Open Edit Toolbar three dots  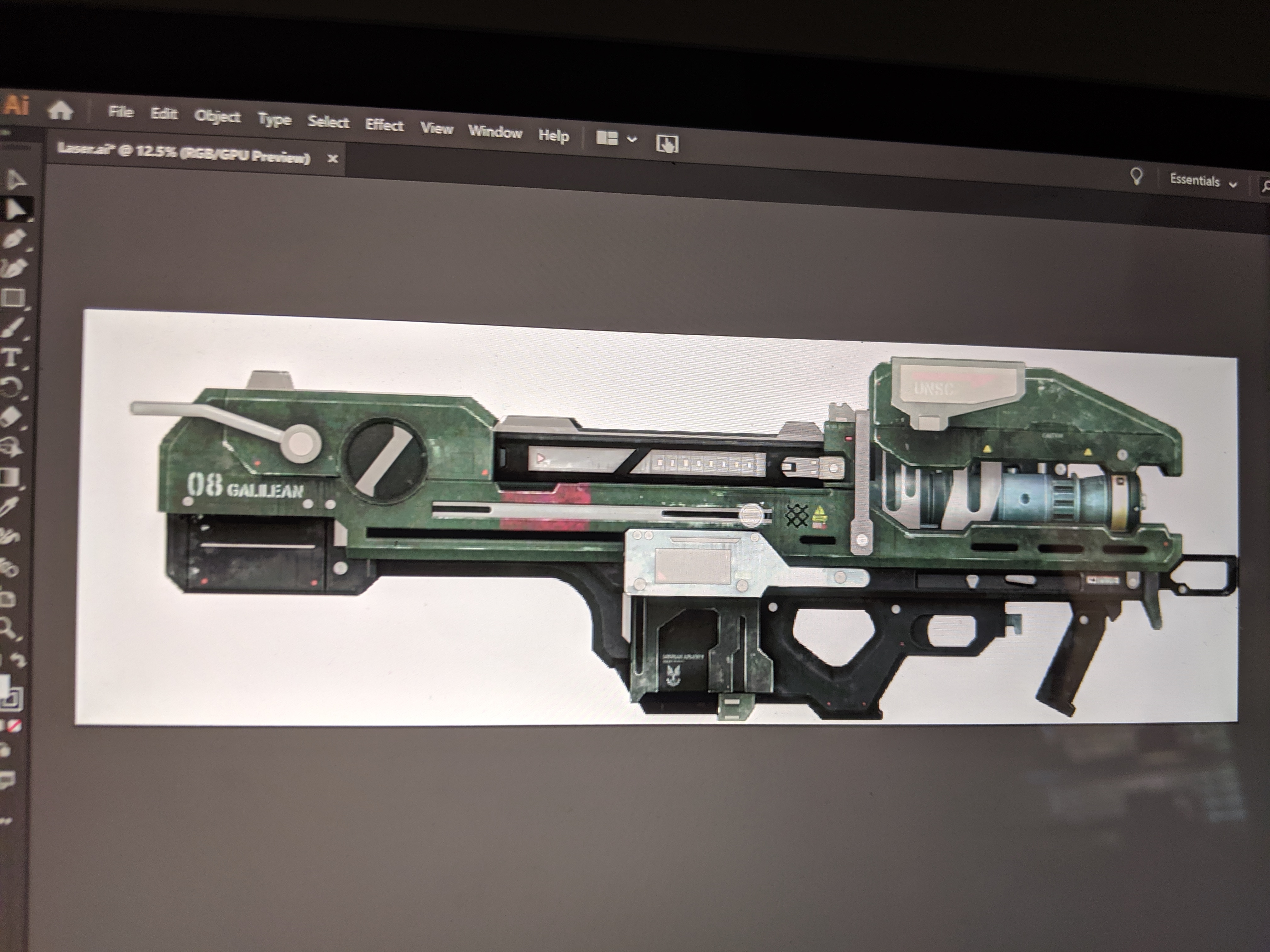pos(5,821)
